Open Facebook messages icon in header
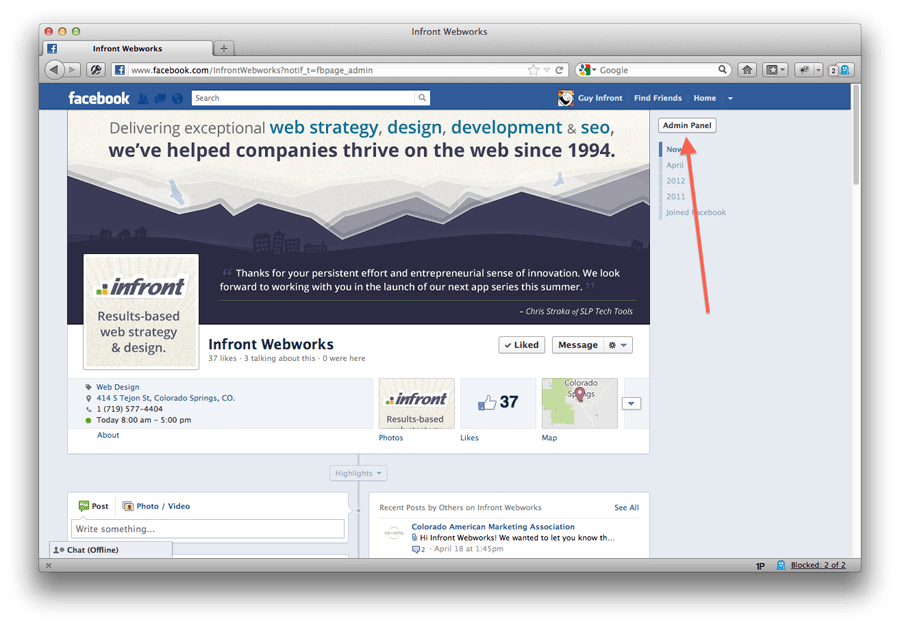 [160, 99]
